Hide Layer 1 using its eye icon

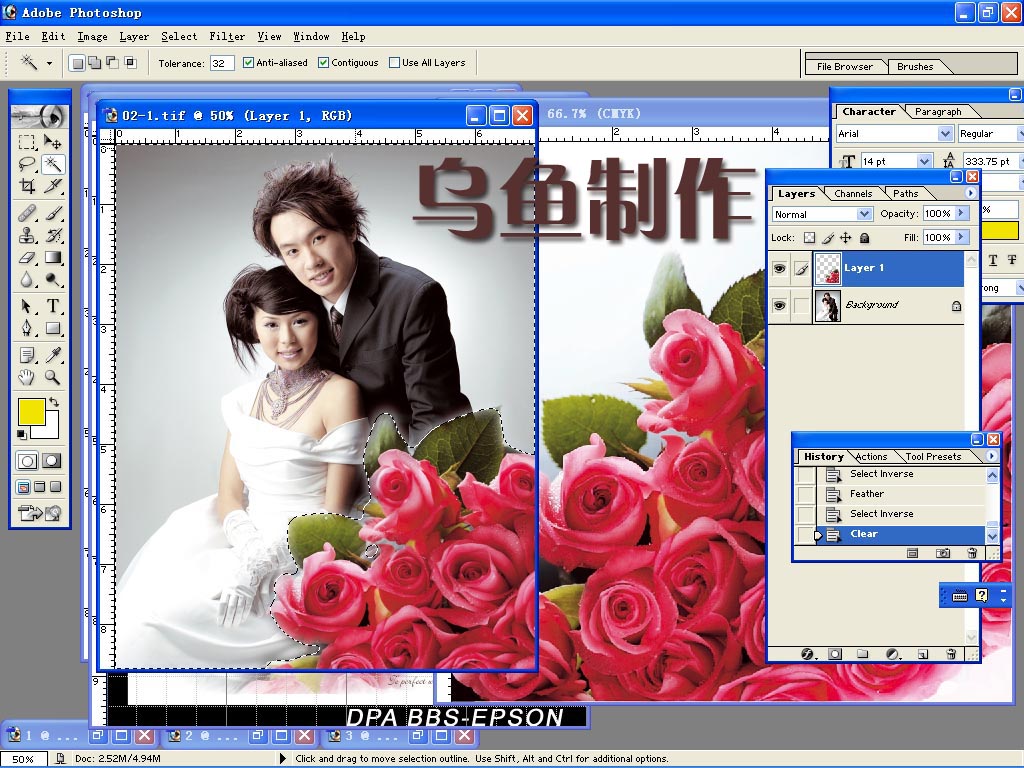coord(779,268)
